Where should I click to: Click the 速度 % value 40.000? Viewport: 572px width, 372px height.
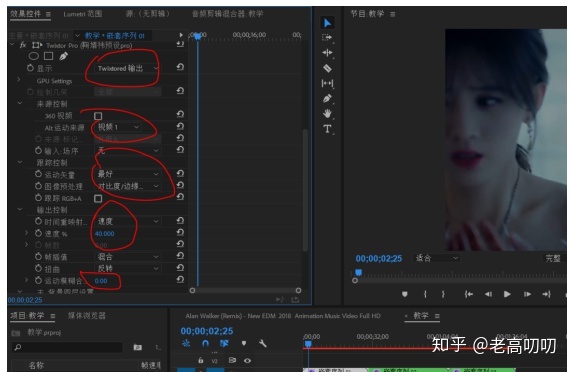104,233
